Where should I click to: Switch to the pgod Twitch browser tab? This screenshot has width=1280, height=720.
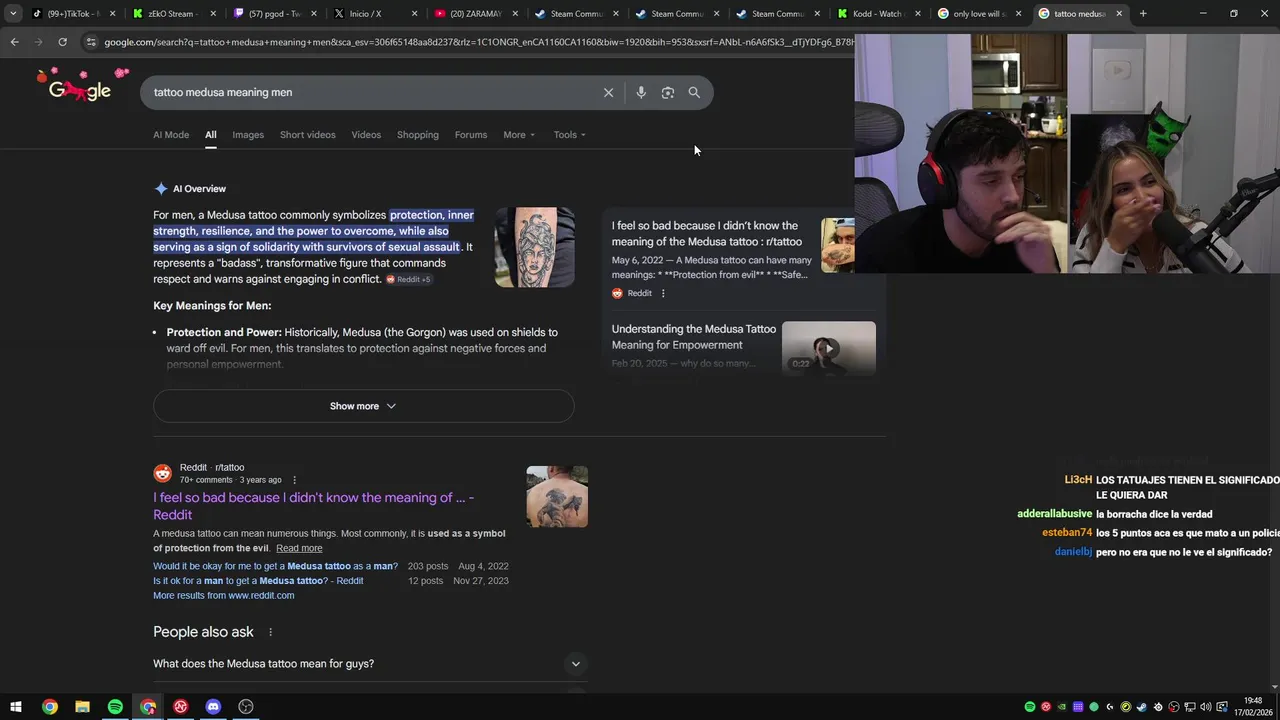pos(275,14)
